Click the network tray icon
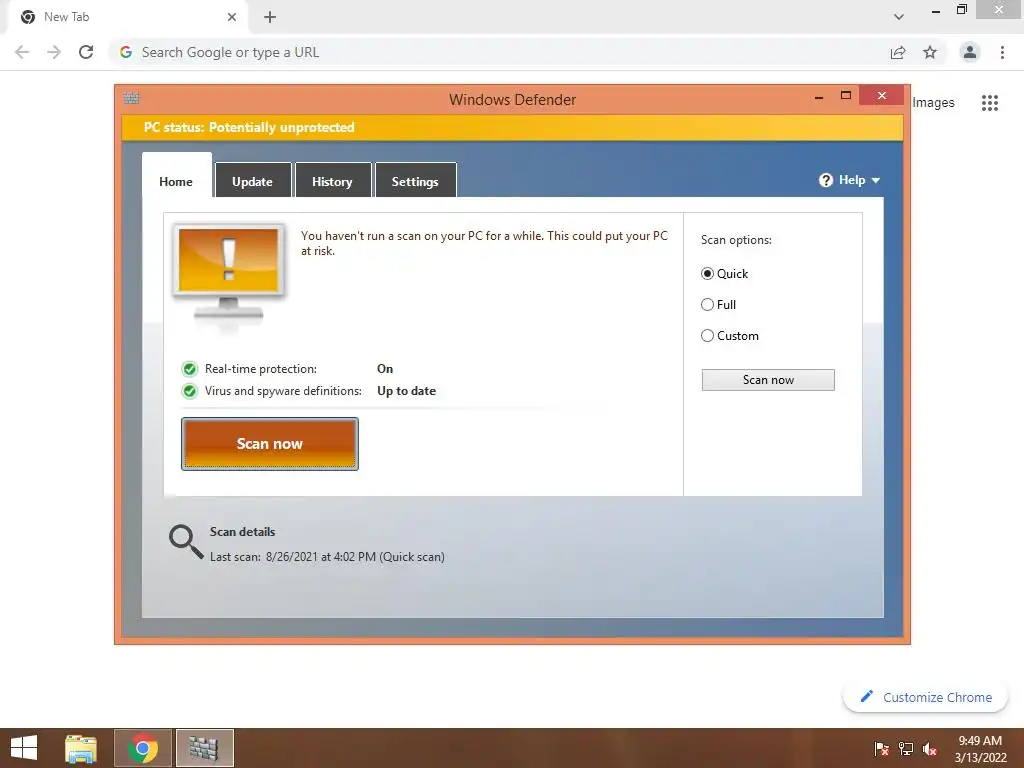This screenshot has width=1024, height=768. (906, 749)
